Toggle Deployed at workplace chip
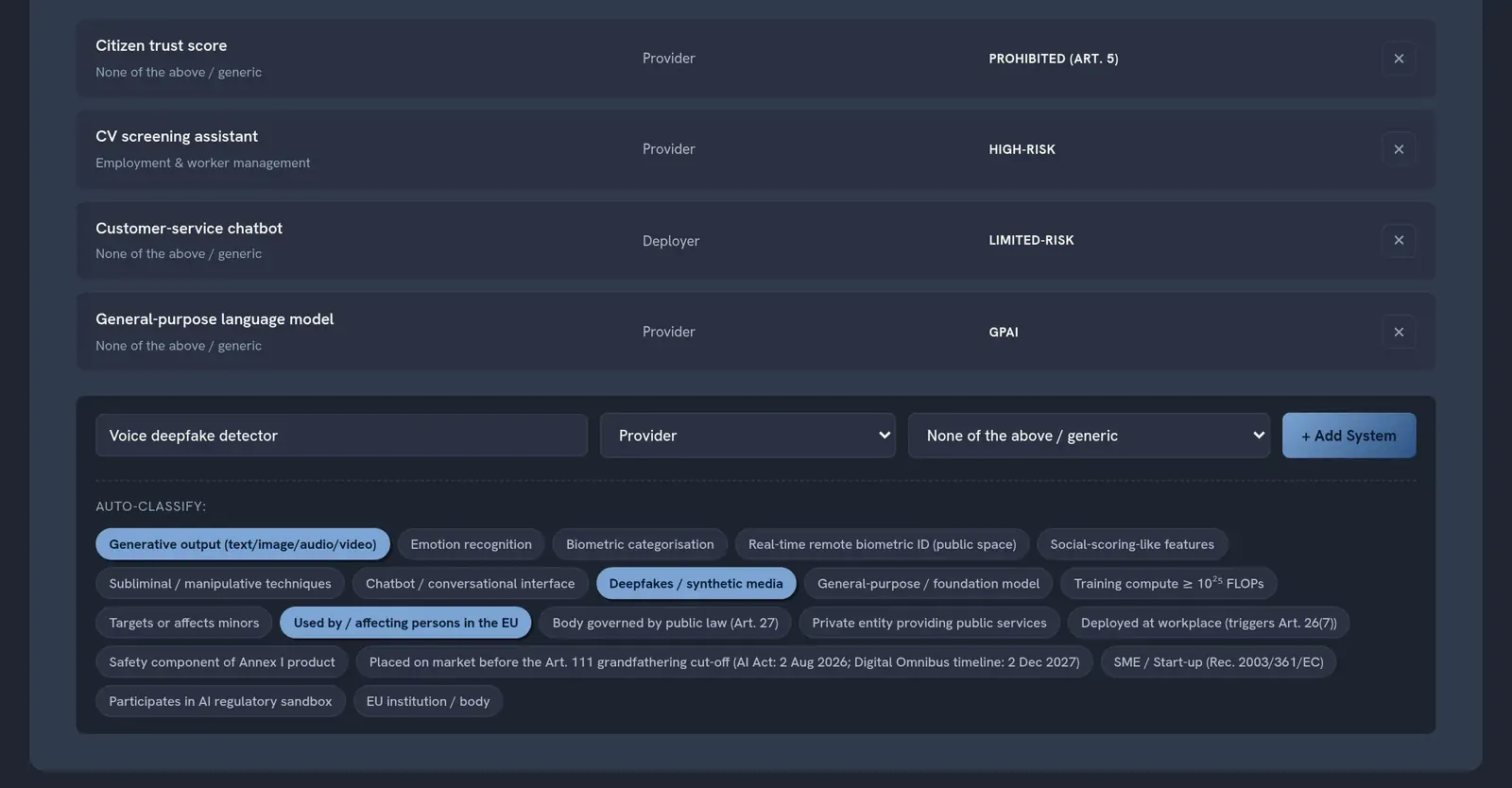Image resolution: width=1512 pixels, height=788 pixels. tap(1209, 623)
